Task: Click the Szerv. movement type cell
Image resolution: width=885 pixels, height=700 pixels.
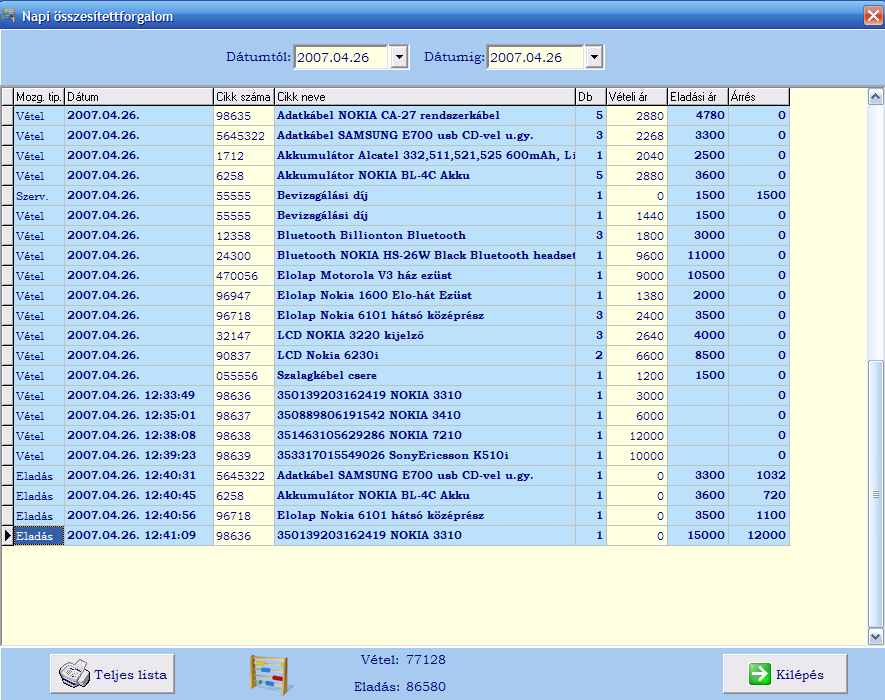Action: [x=39, y=196]
